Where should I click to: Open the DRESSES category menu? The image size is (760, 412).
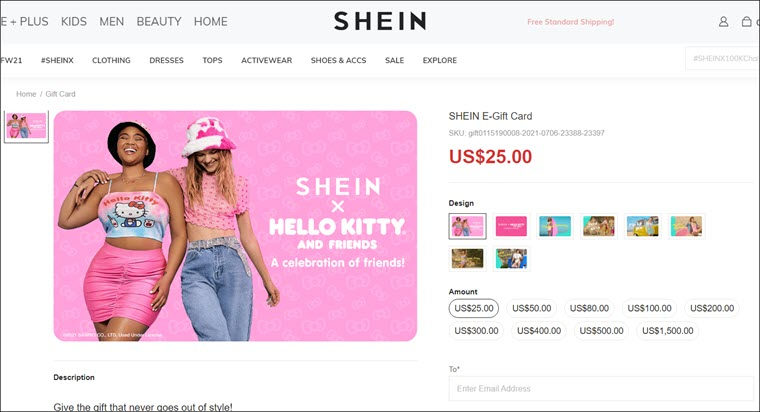click(x=166, y=60)
